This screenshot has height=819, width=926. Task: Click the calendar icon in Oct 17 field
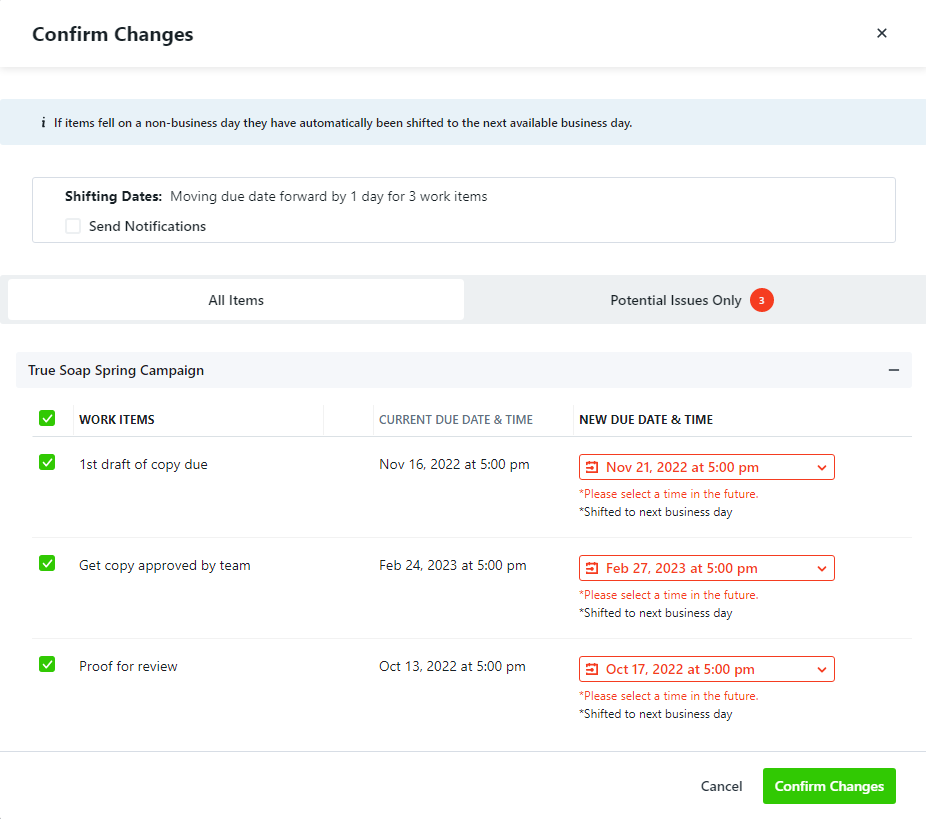[592, 669]
